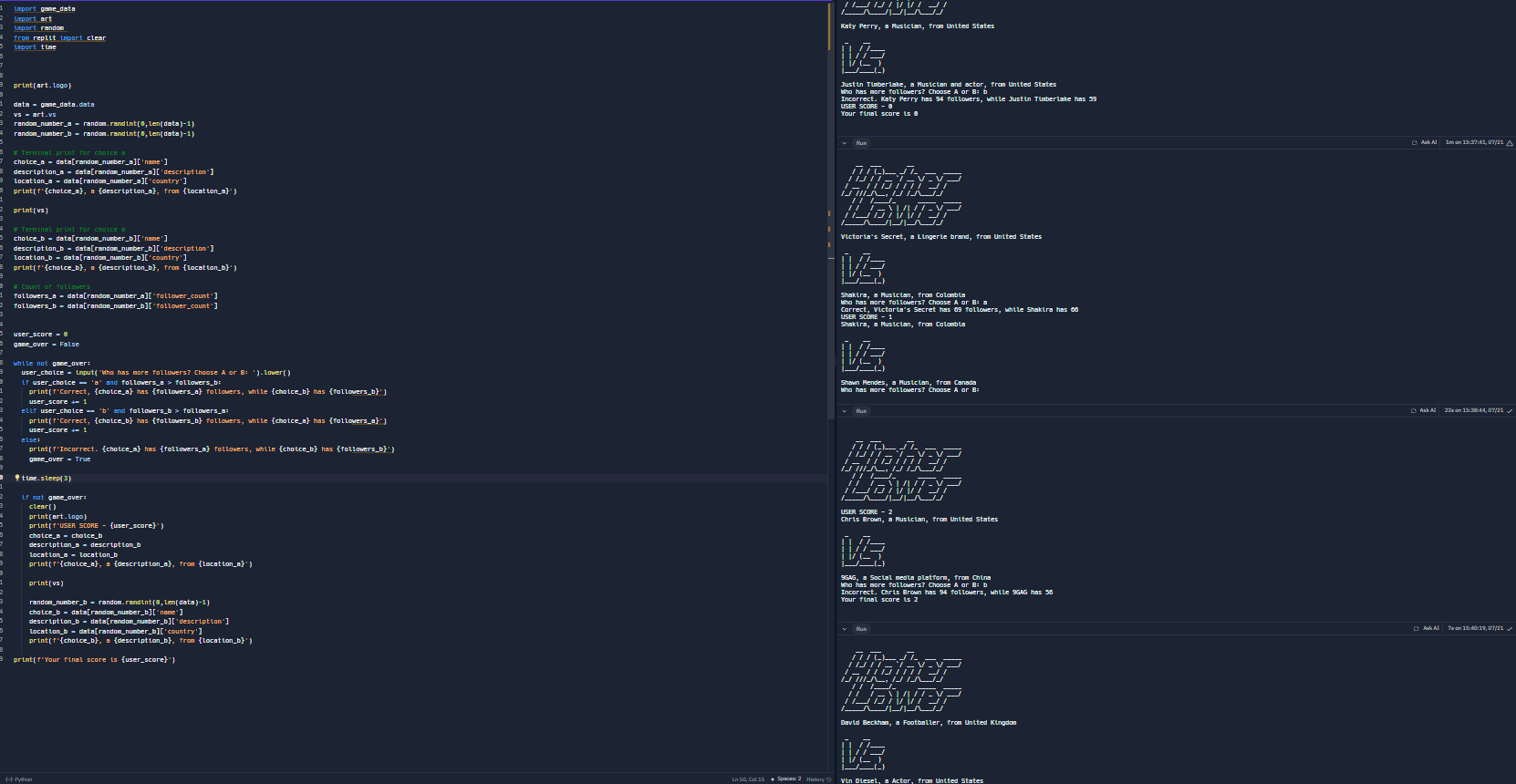The height and width of the screenshot is (784, 1516).
Task: Click timestamp 22s on 15:38:44, 07/21
Action: tap(1473, 410)
